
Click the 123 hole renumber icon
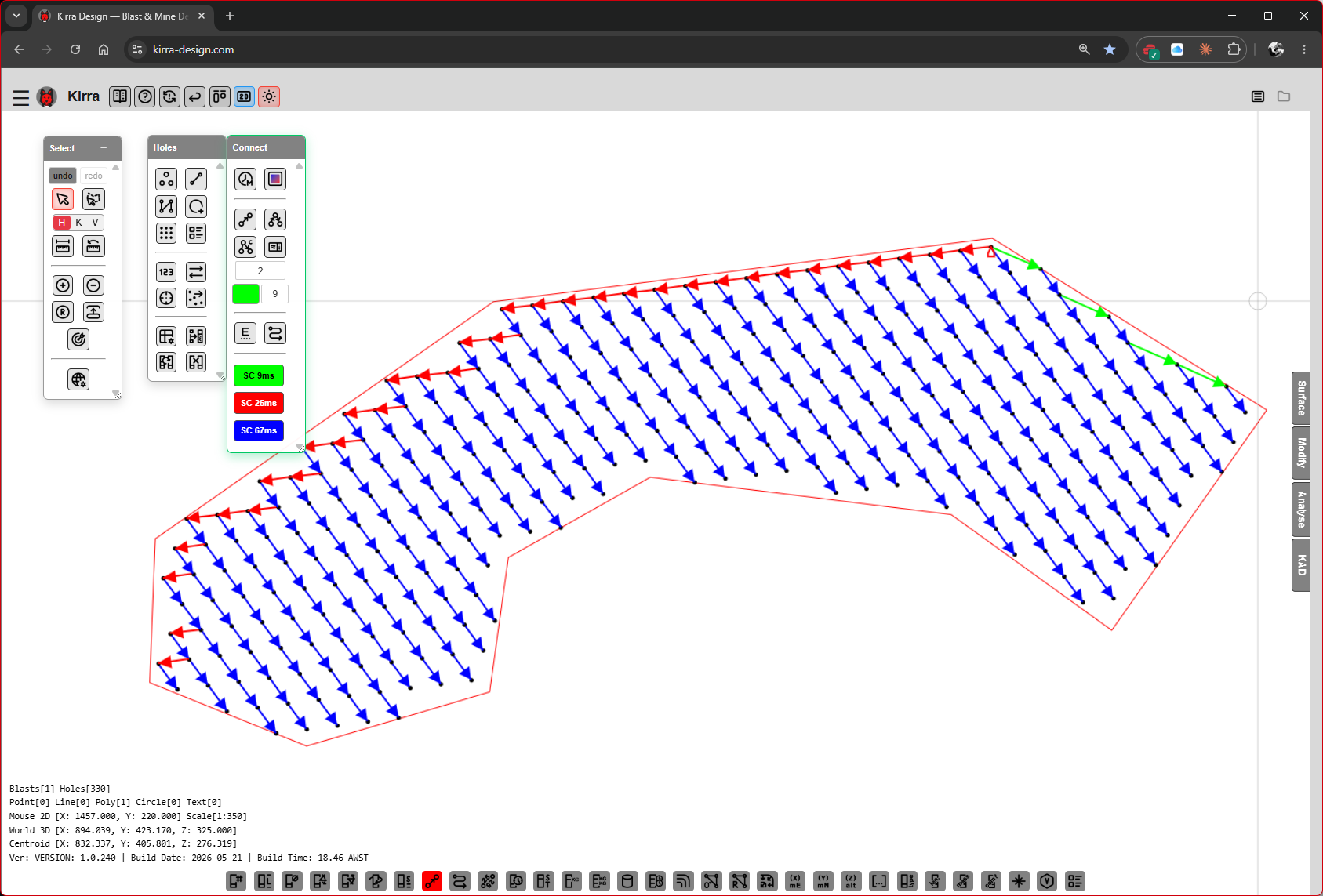166,272
